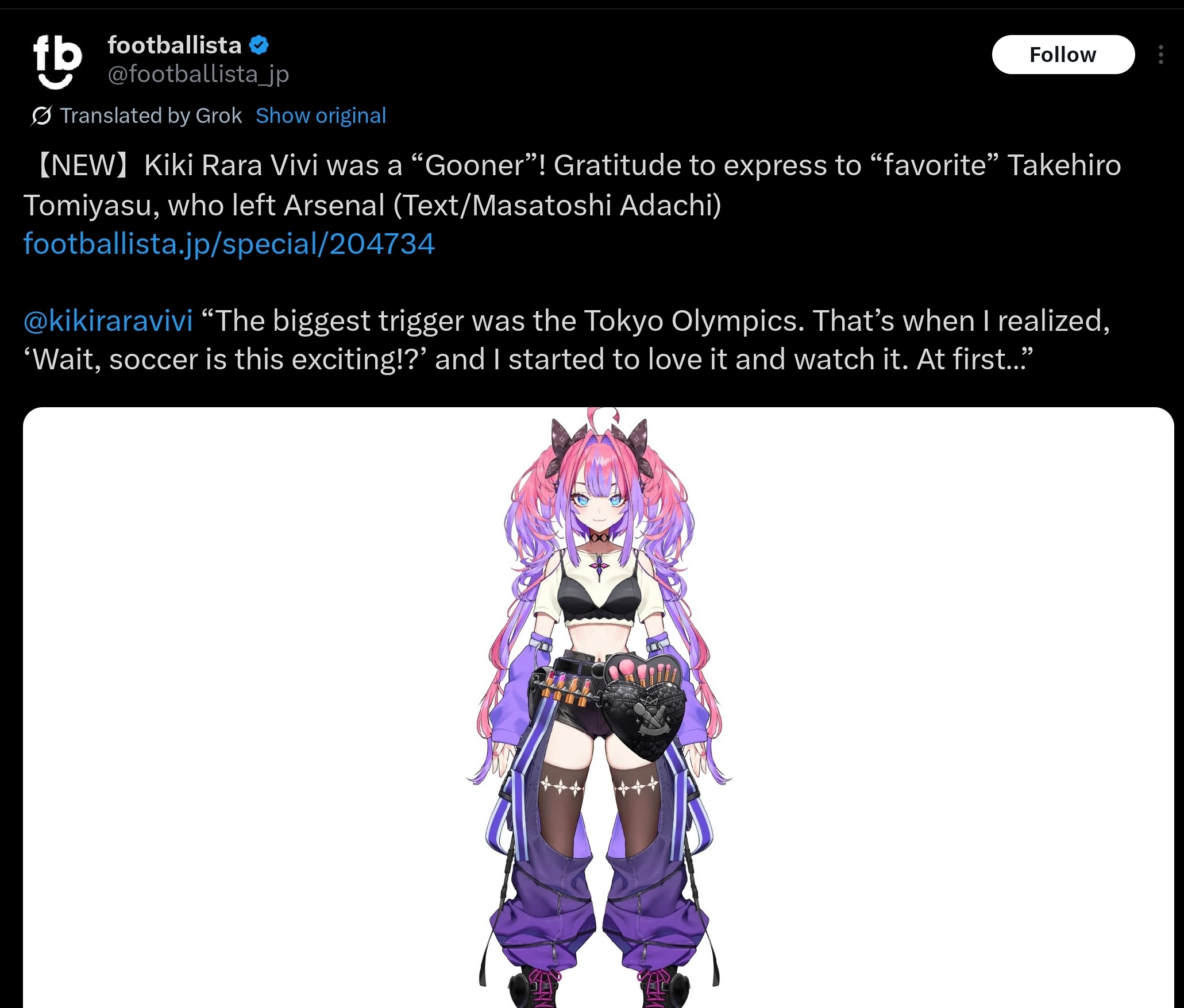1184x1008 pixels.
Task: Open the footballista.jp/special/204734 link
Action: pos(229,244)
